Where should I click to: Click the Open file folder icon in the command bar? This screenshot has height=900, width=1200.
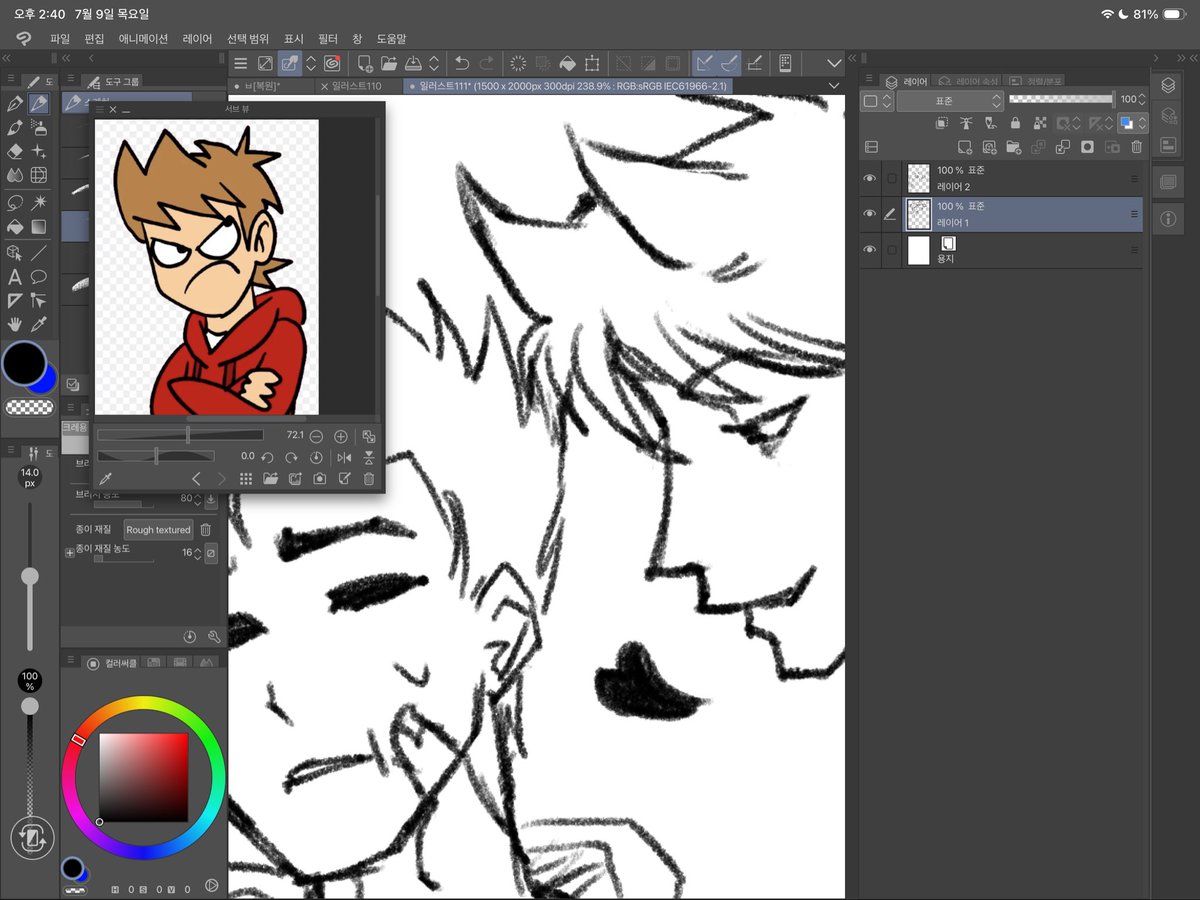tap(390, 63)
